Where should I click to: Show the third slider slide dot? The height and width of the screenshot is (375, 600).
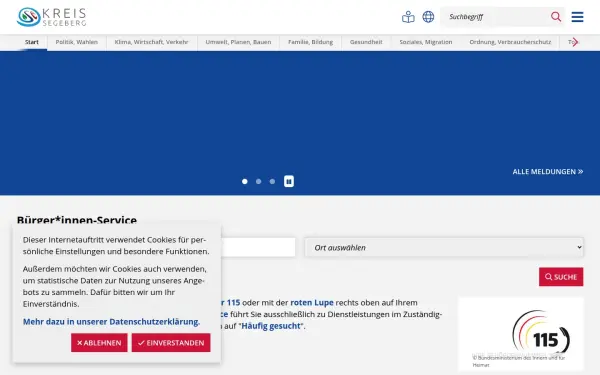(x=272, y=181)
